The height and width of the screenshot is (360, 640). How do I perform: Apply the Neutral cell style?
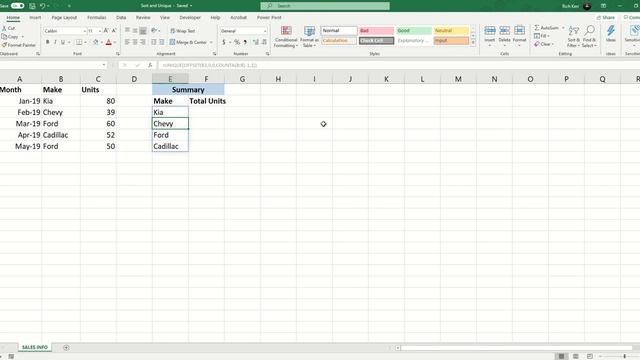[451, 31]
